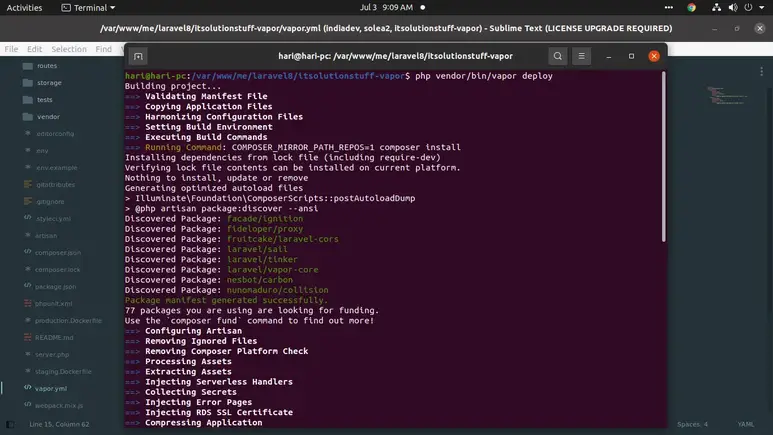Click the Sublime Text minimap
Screen dimensions: 773x435
[x=727, y=95]
